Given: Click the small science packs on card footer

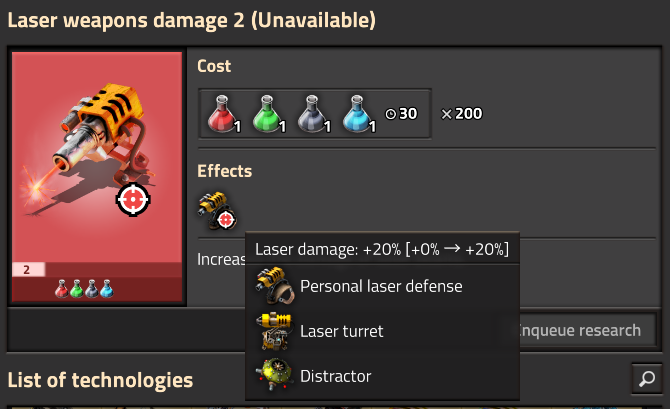Looking at the screenshot, I should click(84, 288).
